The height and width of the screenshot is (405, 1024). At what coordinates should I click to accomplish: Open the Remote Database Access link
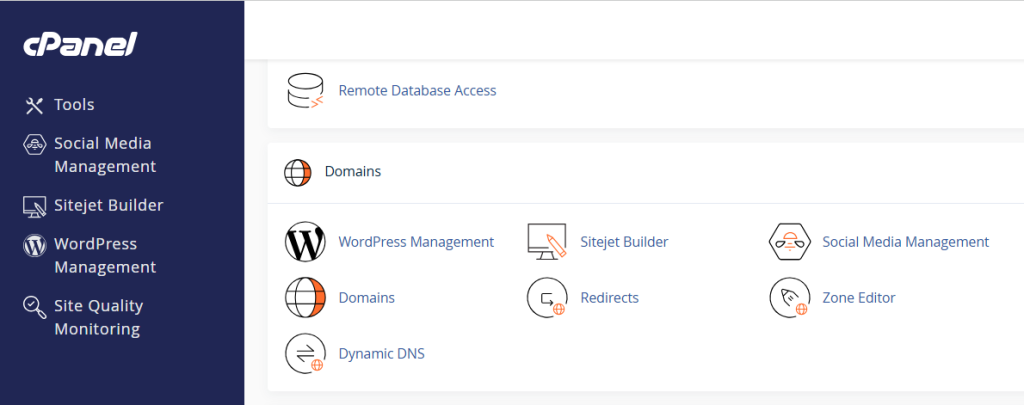tap(417, 90)
